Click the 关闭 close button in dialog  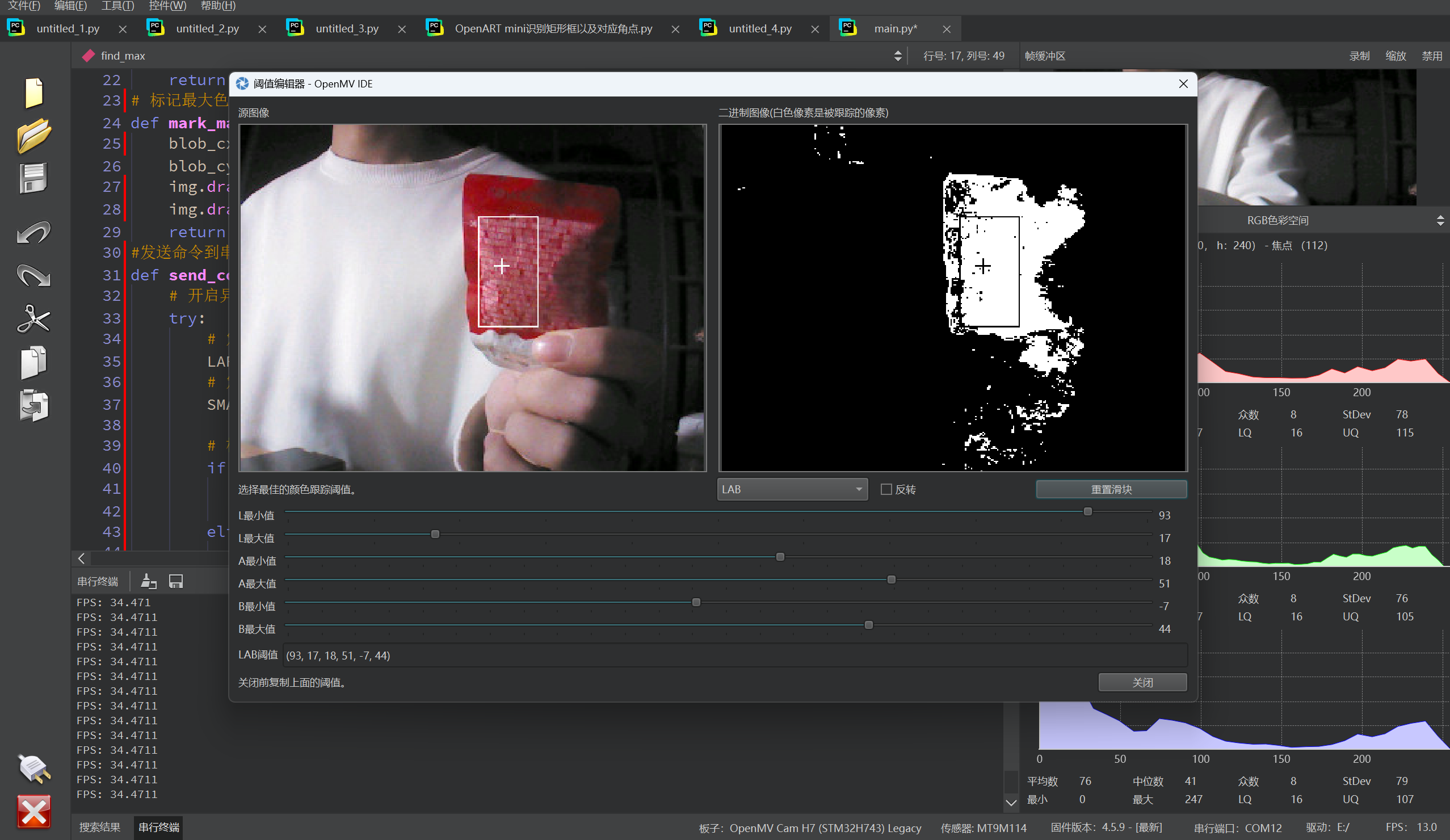1142,683
